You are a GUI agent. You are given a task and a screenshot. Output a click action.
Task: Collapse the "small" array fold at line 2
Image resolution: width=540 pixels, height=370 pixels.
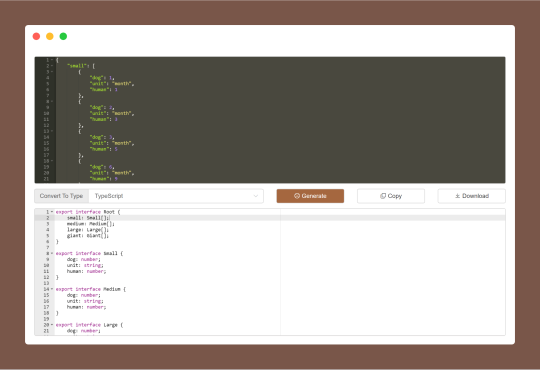[52, 66]
